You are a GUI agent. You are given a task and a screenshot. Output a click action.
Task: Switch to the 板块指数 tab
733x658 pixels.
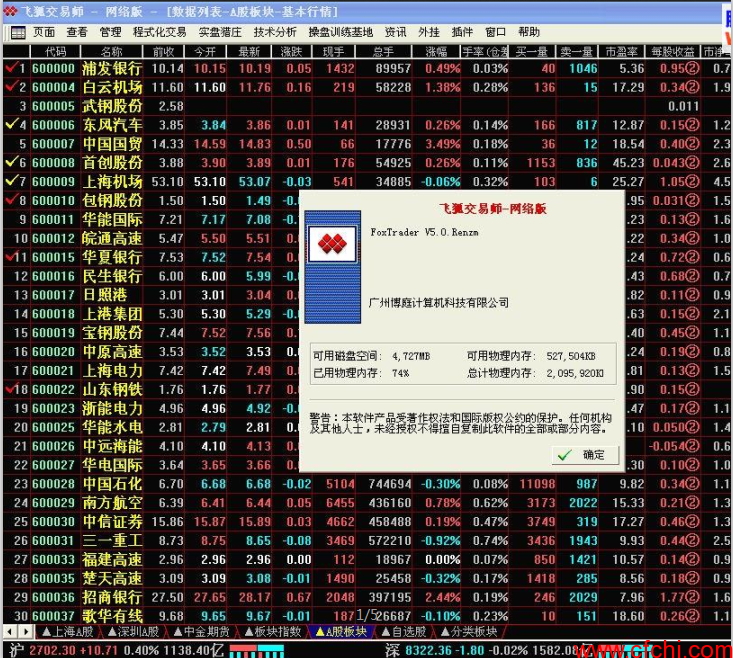coord(273,632)
